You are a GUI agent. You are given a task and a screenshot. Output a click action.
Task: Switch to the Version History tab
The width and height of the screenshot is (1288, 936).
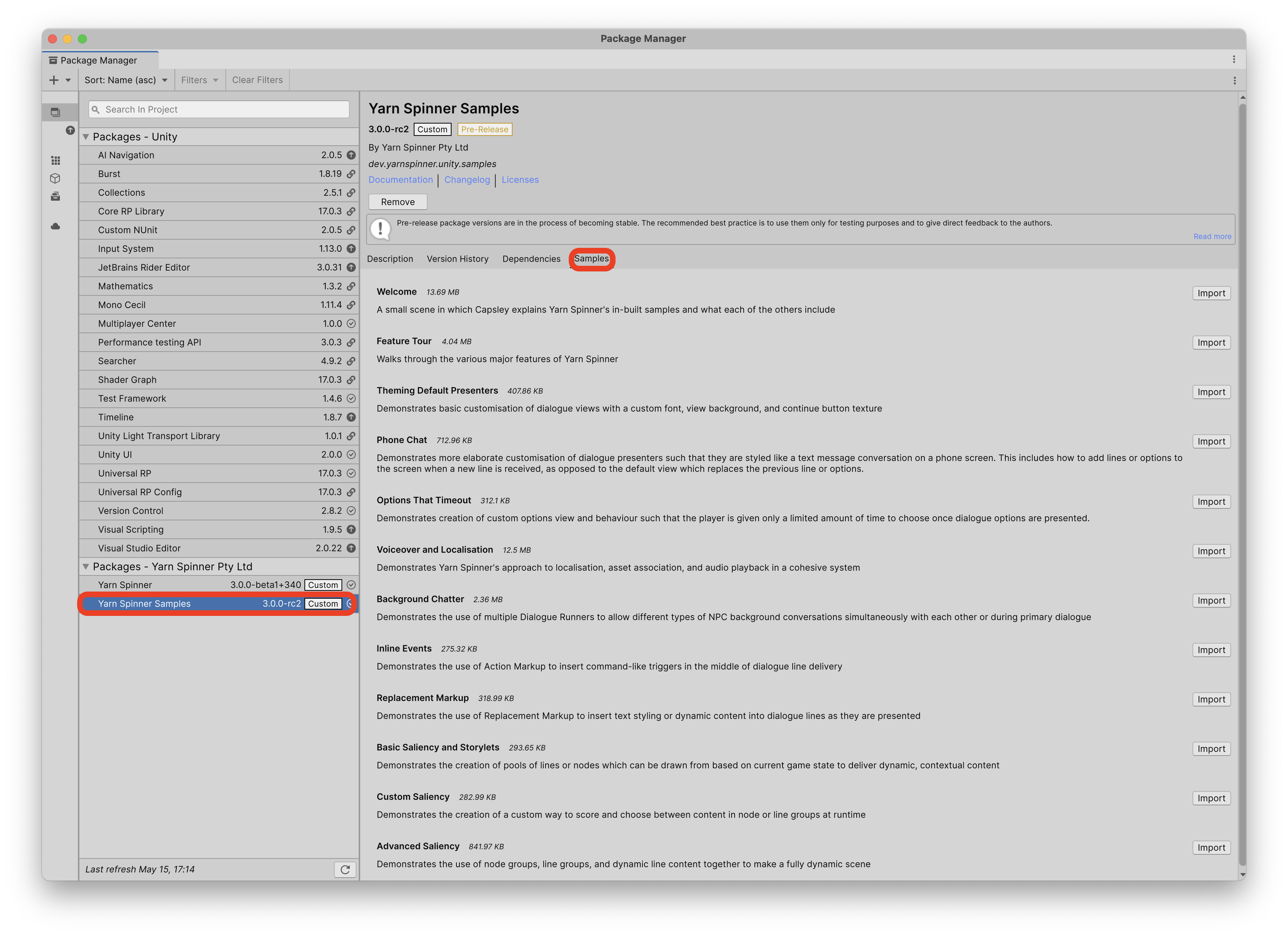click(457, 259)
